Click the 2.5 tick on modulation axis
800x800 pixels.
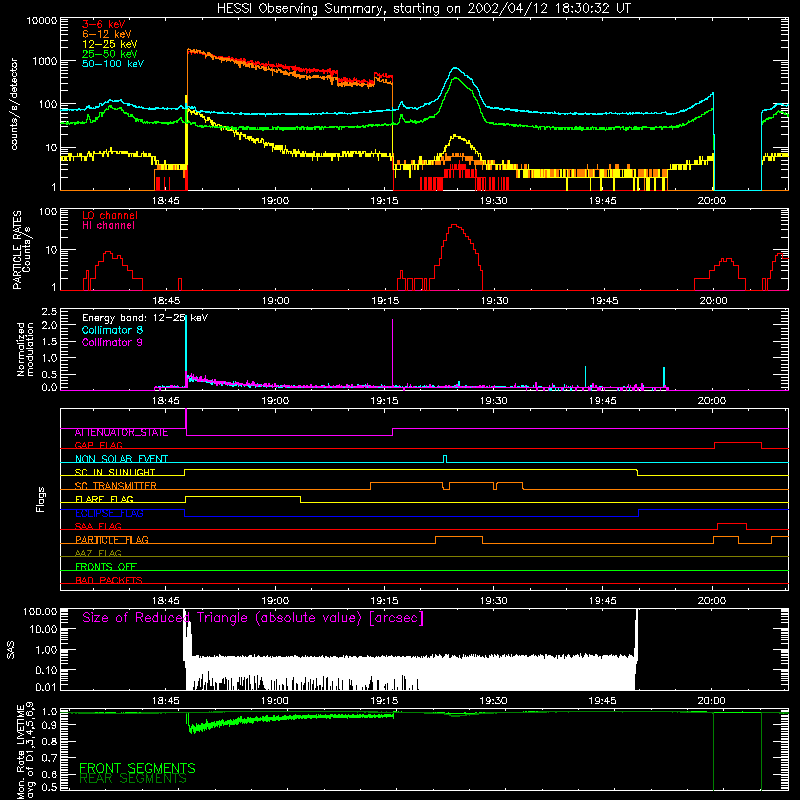point(49,312)
